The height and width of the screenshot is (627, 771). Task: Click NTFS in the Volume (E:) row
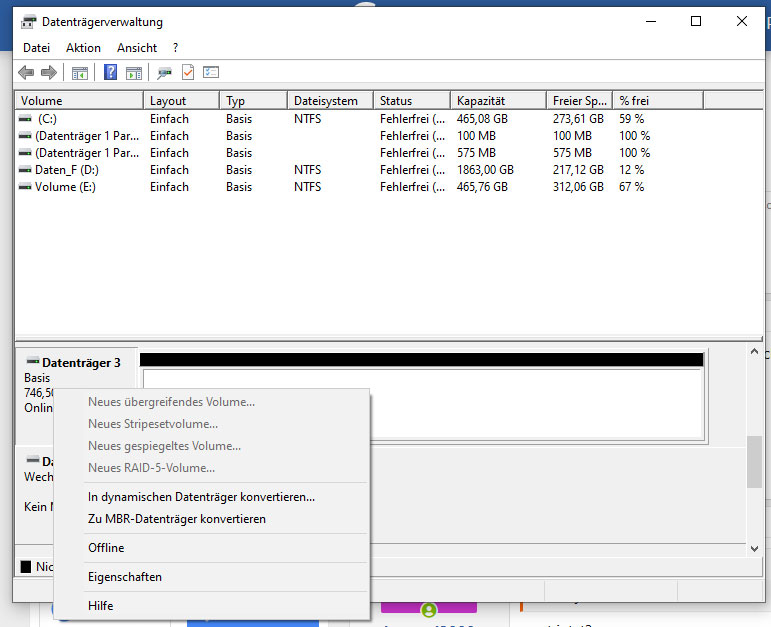click(x=307, y=187)
